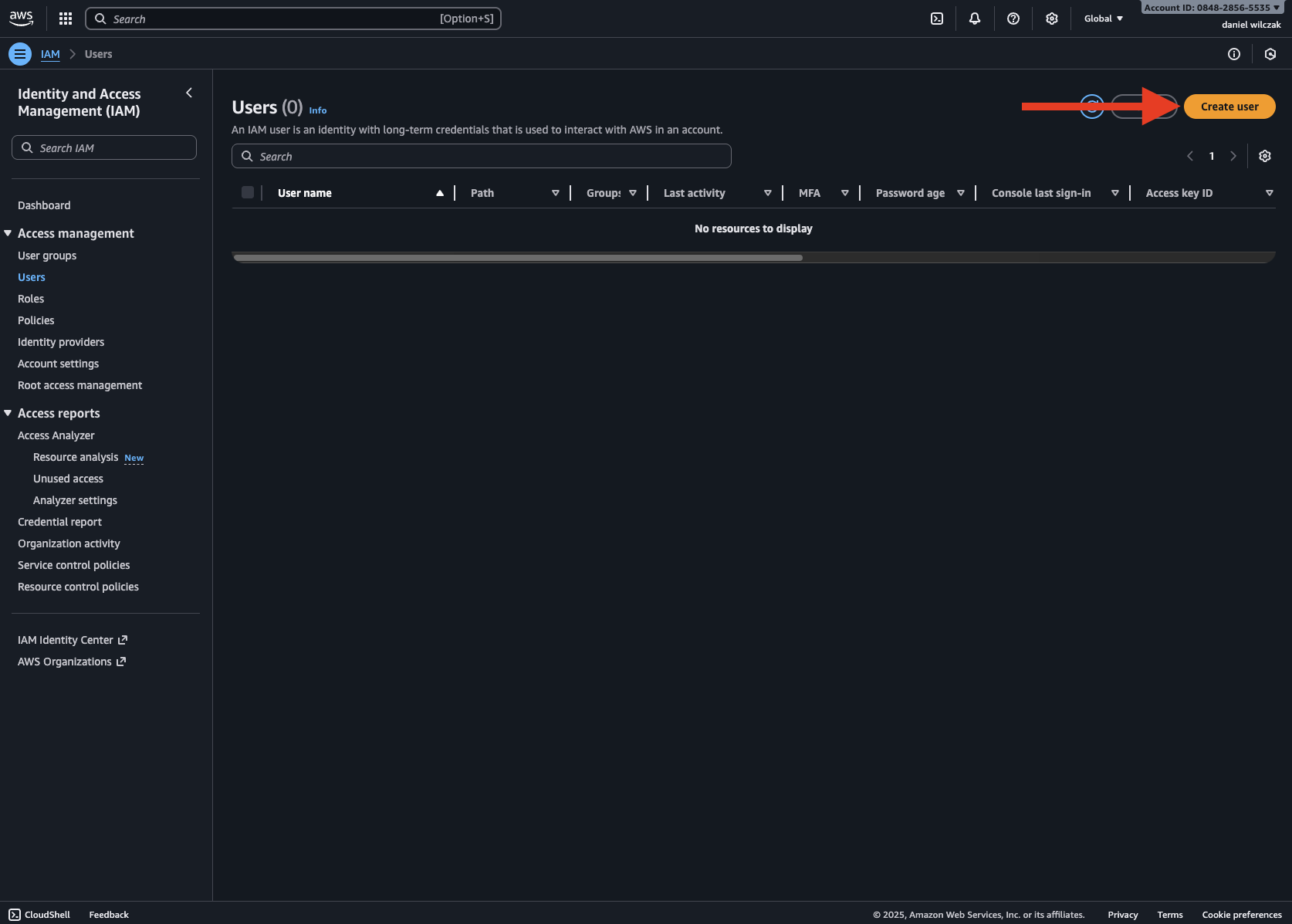Tick the select-all users checkbox

click(x=248, y=192)
